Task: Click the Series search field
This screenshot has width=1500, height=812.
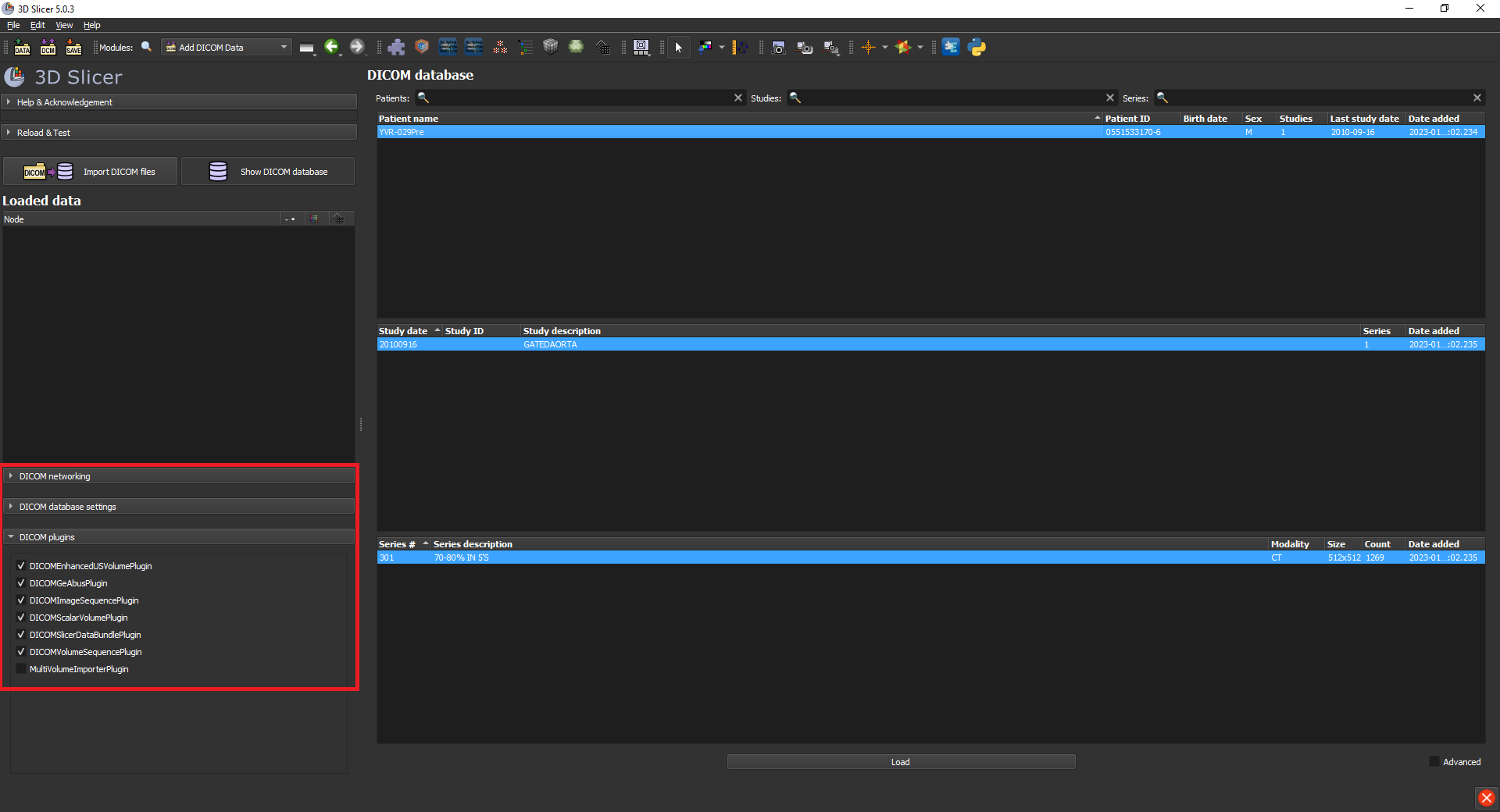Action: [x=1319, y=98]
